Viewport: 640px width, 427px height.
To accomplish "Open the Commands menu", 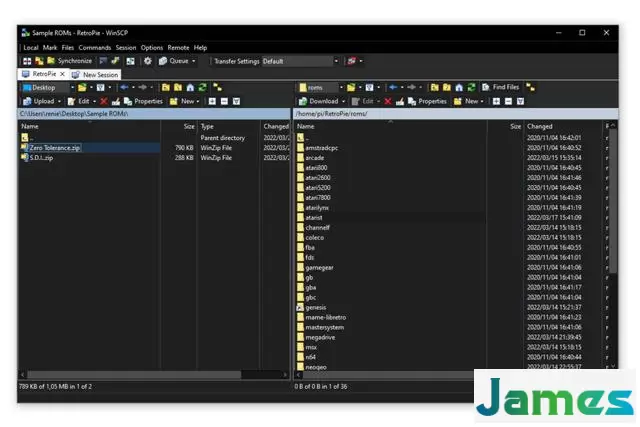I will tap(95, 48).
